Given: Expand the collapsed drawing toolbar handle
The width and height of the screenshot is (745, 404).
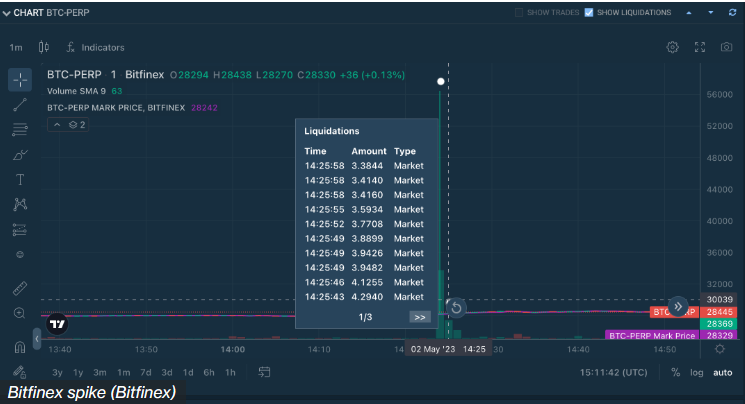Looking at the screenshot, I should tap(37, 339).
